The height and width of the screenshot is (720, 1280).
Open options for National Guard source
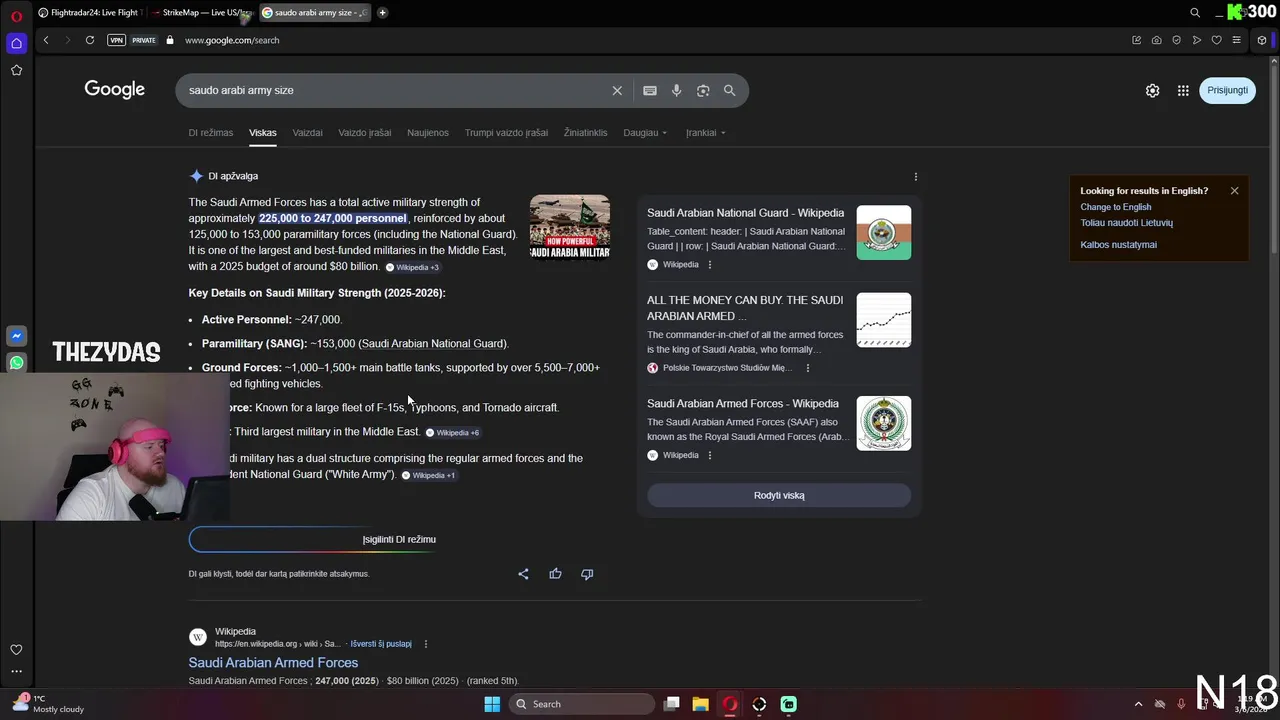click(710, 265)
